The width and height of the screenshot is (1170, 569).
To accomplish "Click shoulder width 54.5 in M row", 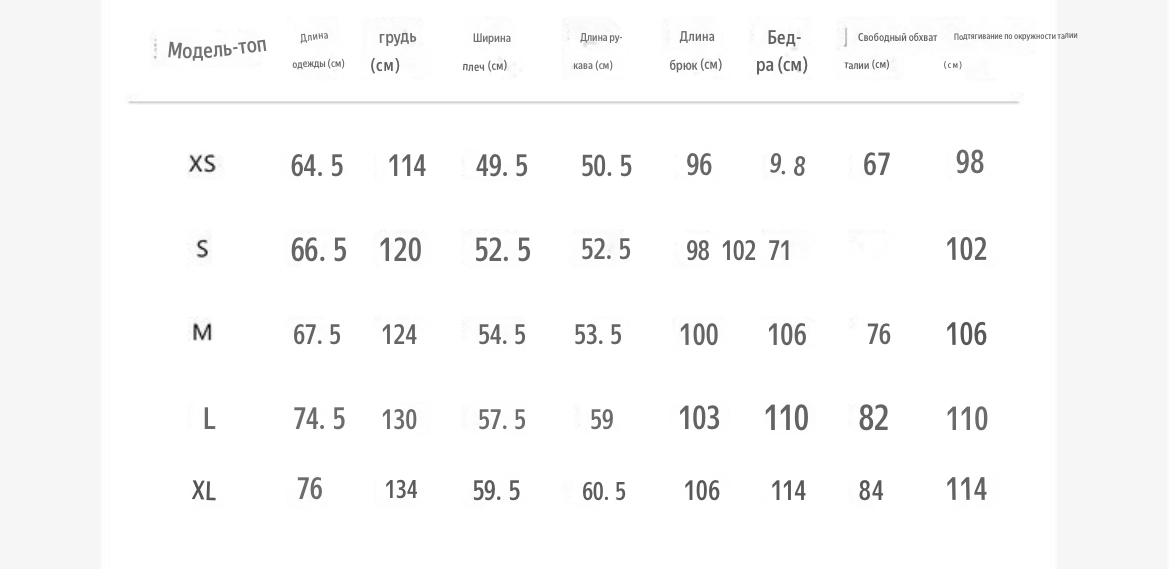I will (x=501, y=335).
